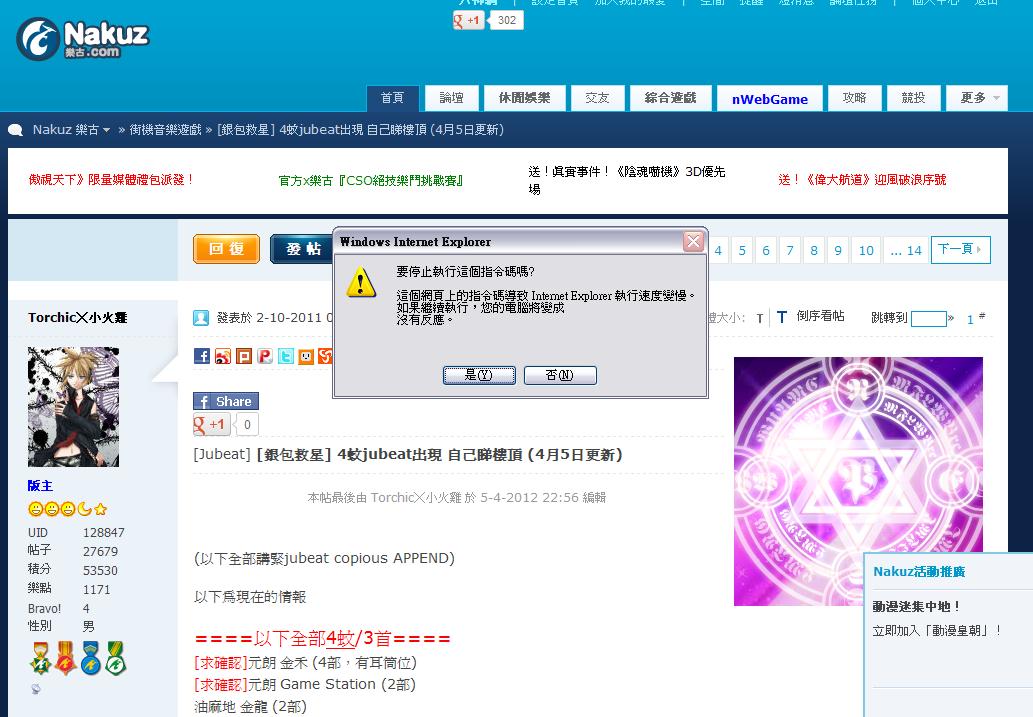
Task: Open the 偉大航道 迎風破浪序號 promo link
Action: (x=862, y=179)
